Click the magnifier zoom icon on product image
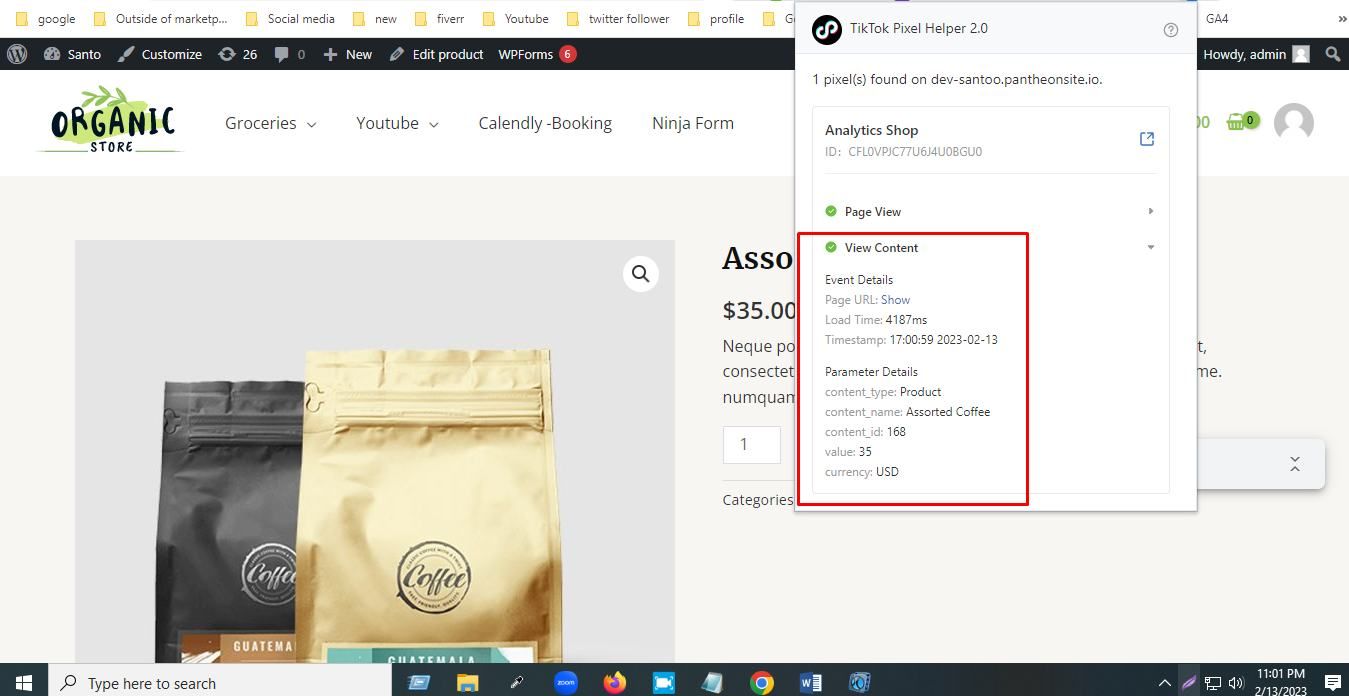This screenshot has height=696, width=1349. click(641, 274)
